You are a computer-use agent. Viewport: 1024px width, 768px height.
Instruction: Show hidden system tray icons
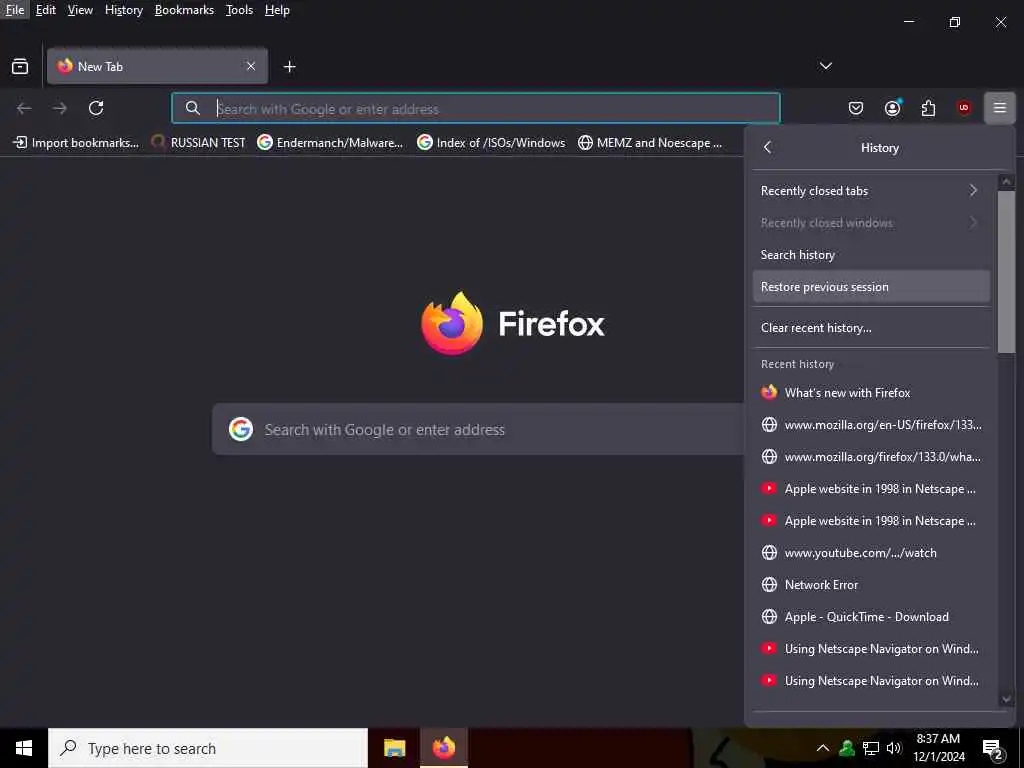tap(823, 748)
